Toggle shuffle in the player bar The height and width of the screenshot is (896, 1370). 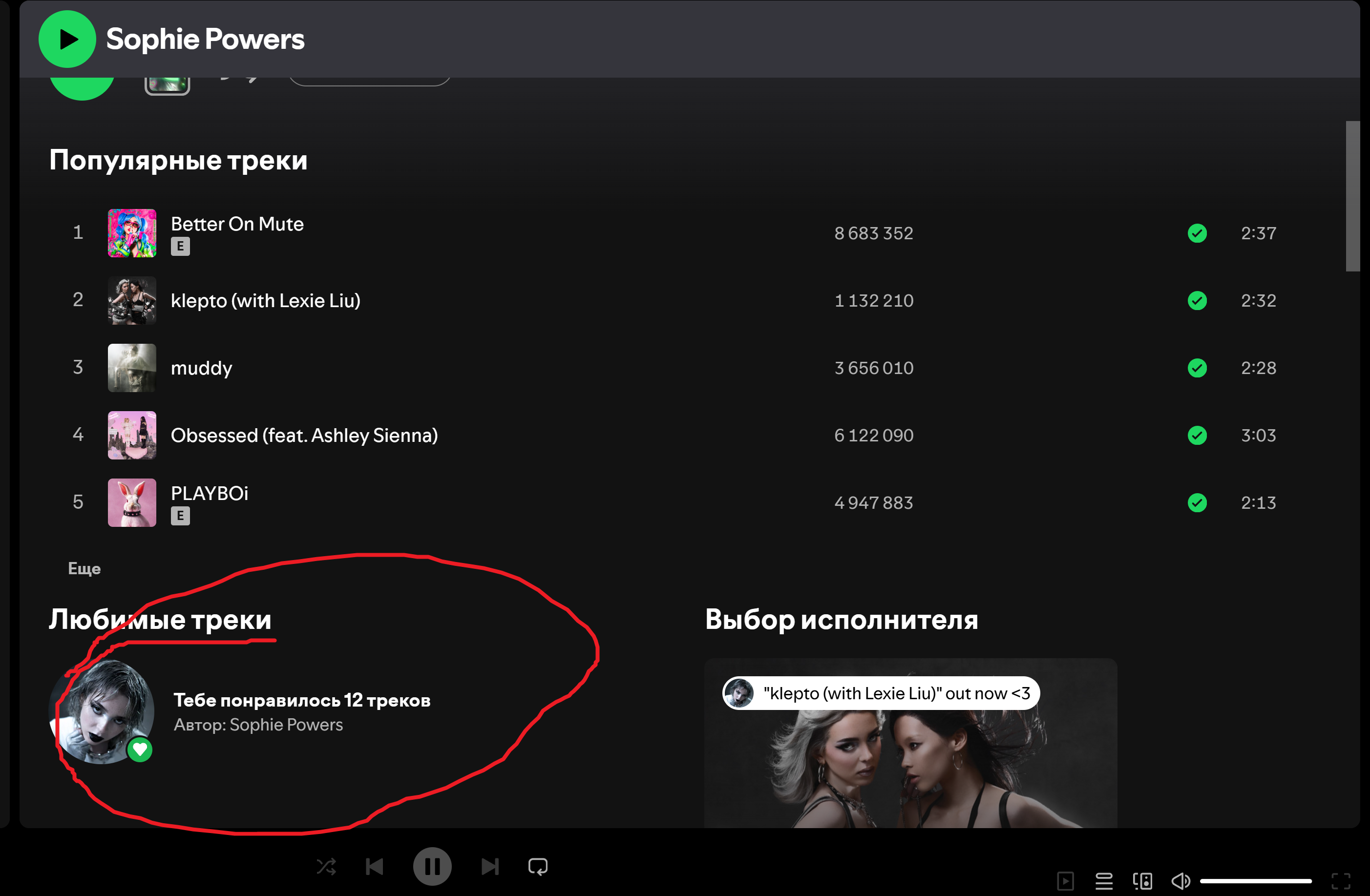[x=326, y=866]
